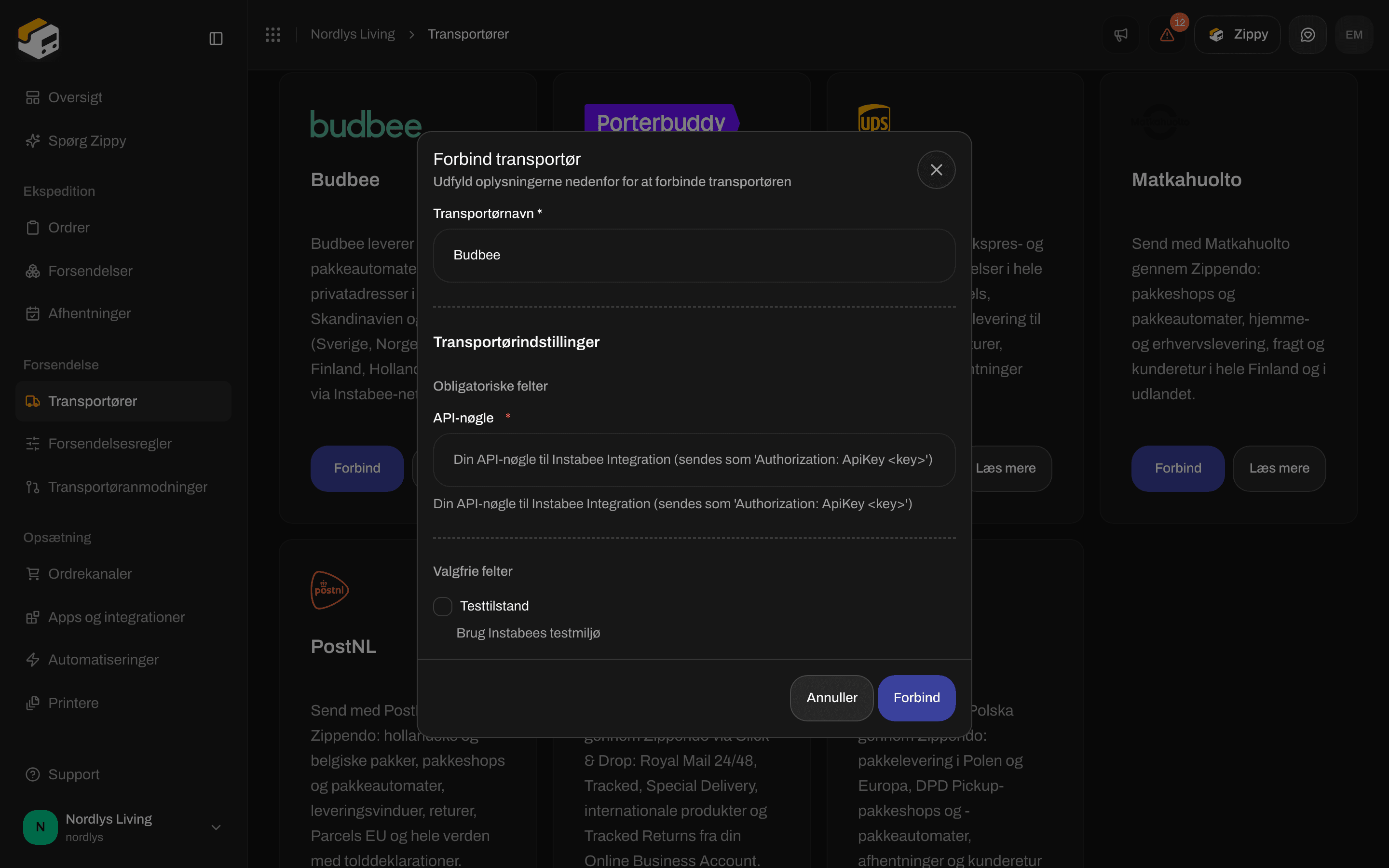The height and width of the screenshot is (868, 1389).
Task: Click Annuller in the dialog
Action: point(831,697)
